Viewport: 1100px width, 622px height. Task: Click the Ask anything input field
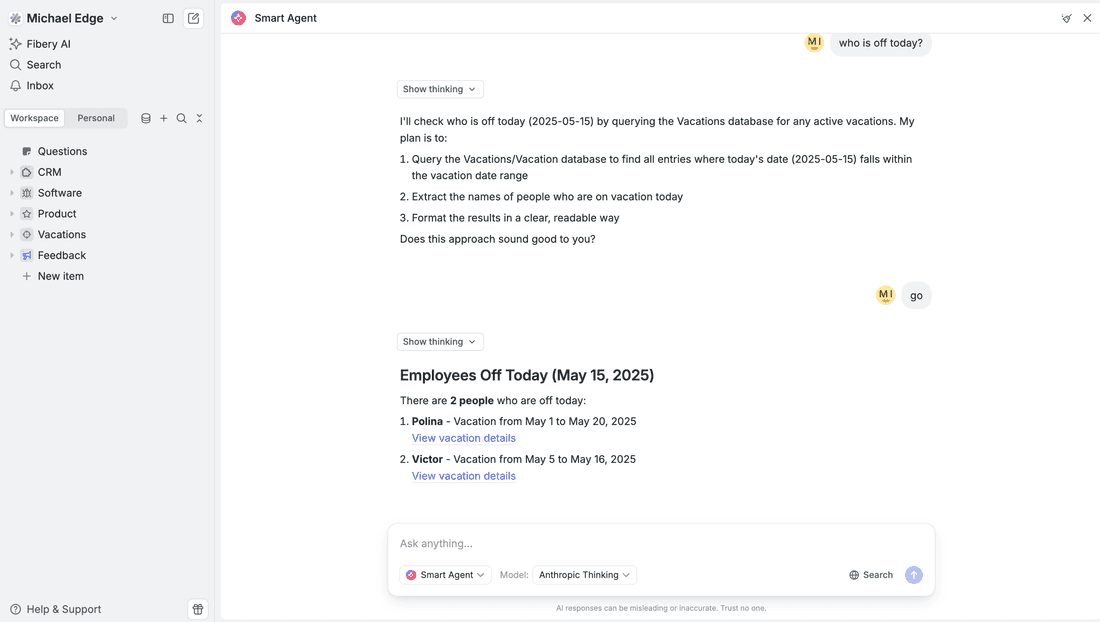[660, 543]
